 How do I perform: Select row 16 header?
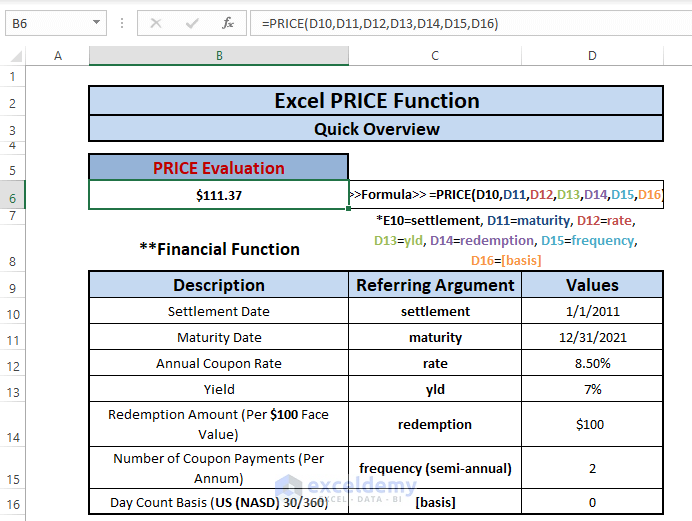12,504
